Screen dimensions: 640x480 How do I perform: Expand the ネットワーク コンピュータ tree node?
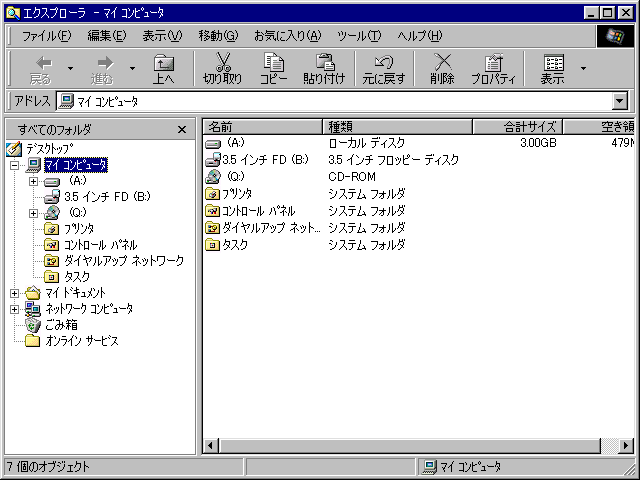tap(14, 309)
